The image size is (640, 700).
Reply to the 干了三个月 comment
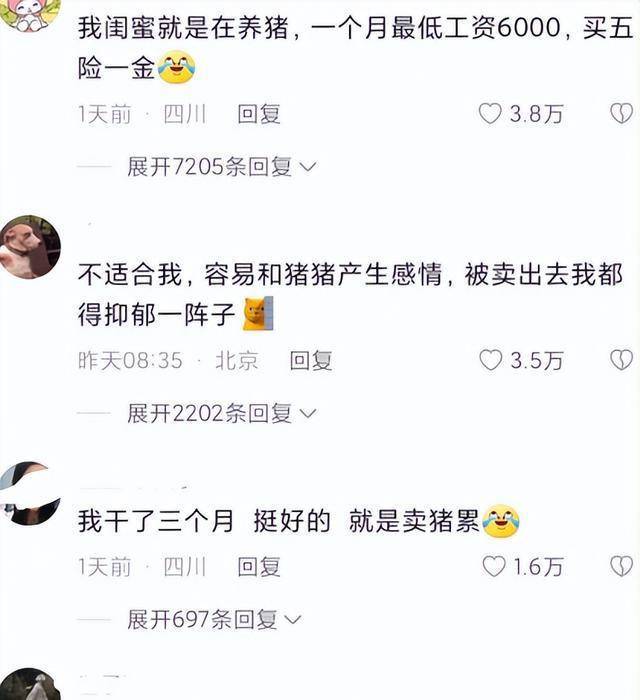pos(259,567)
